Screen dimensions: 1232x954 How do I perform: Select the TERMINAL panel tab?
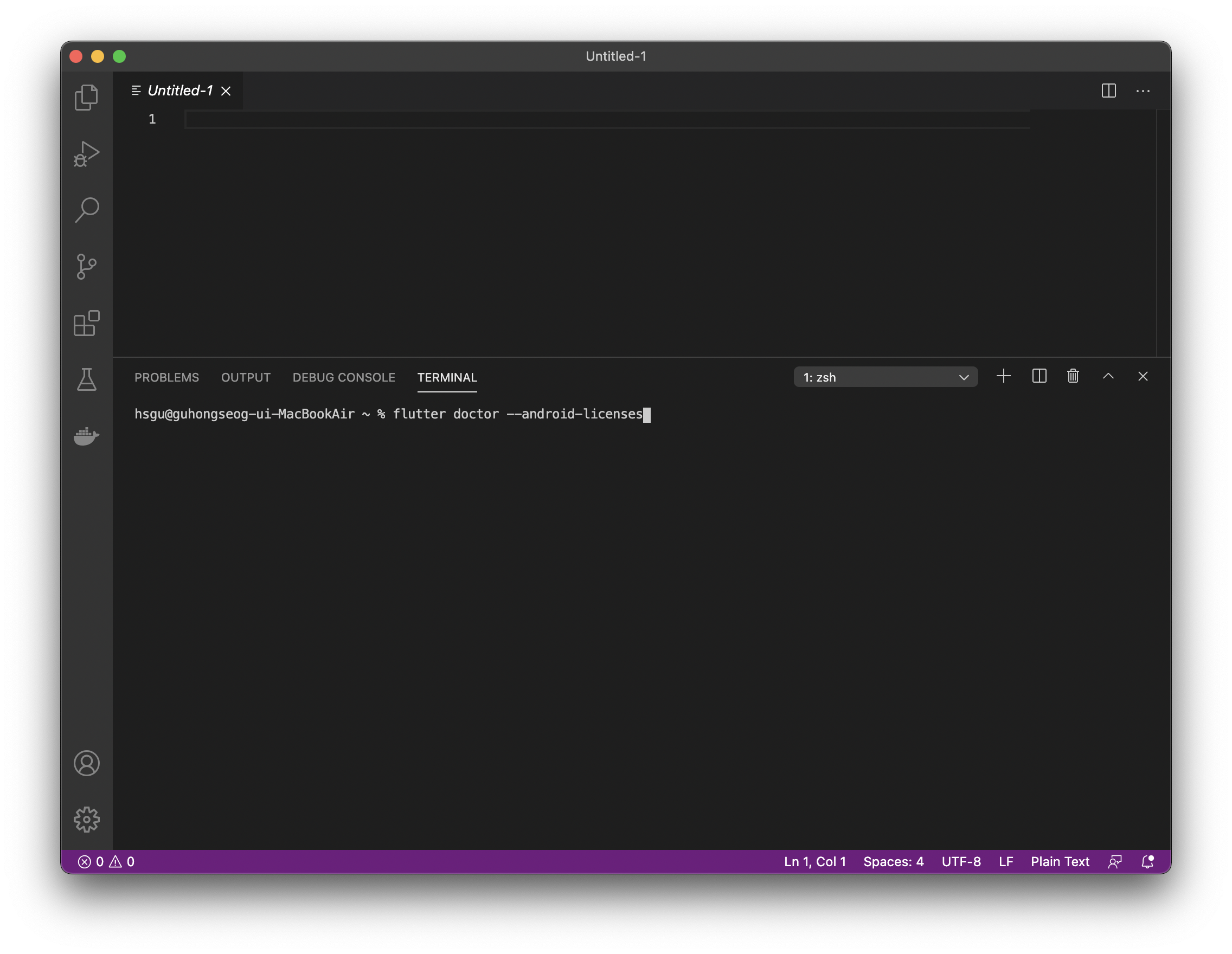tap(447, 377)
